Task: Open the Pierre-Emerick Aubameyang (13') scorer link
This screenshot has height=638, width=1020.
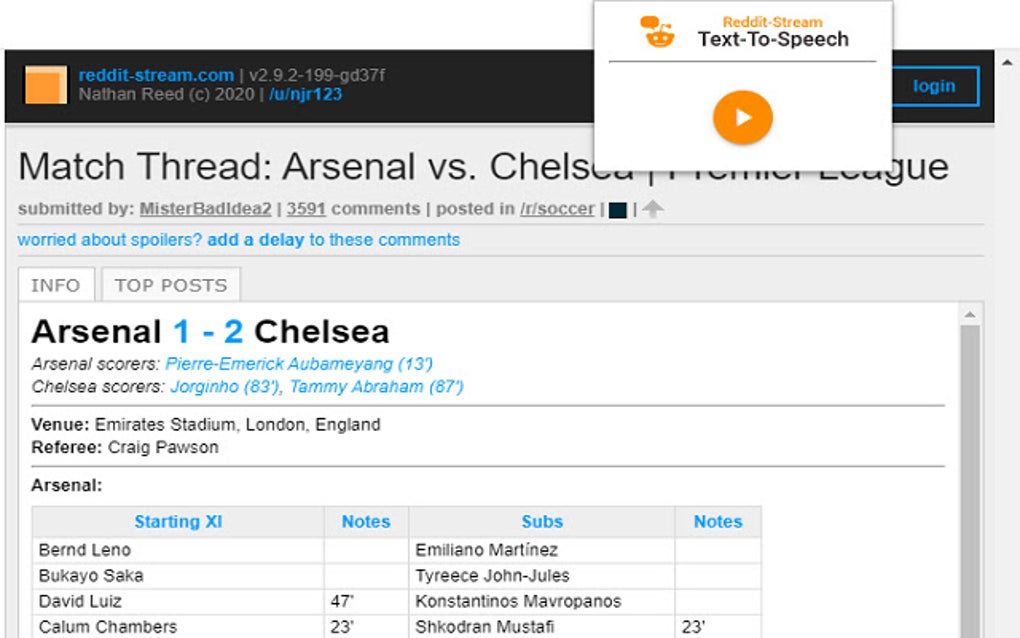Action: pyautogui.click(x=299, y=364)
